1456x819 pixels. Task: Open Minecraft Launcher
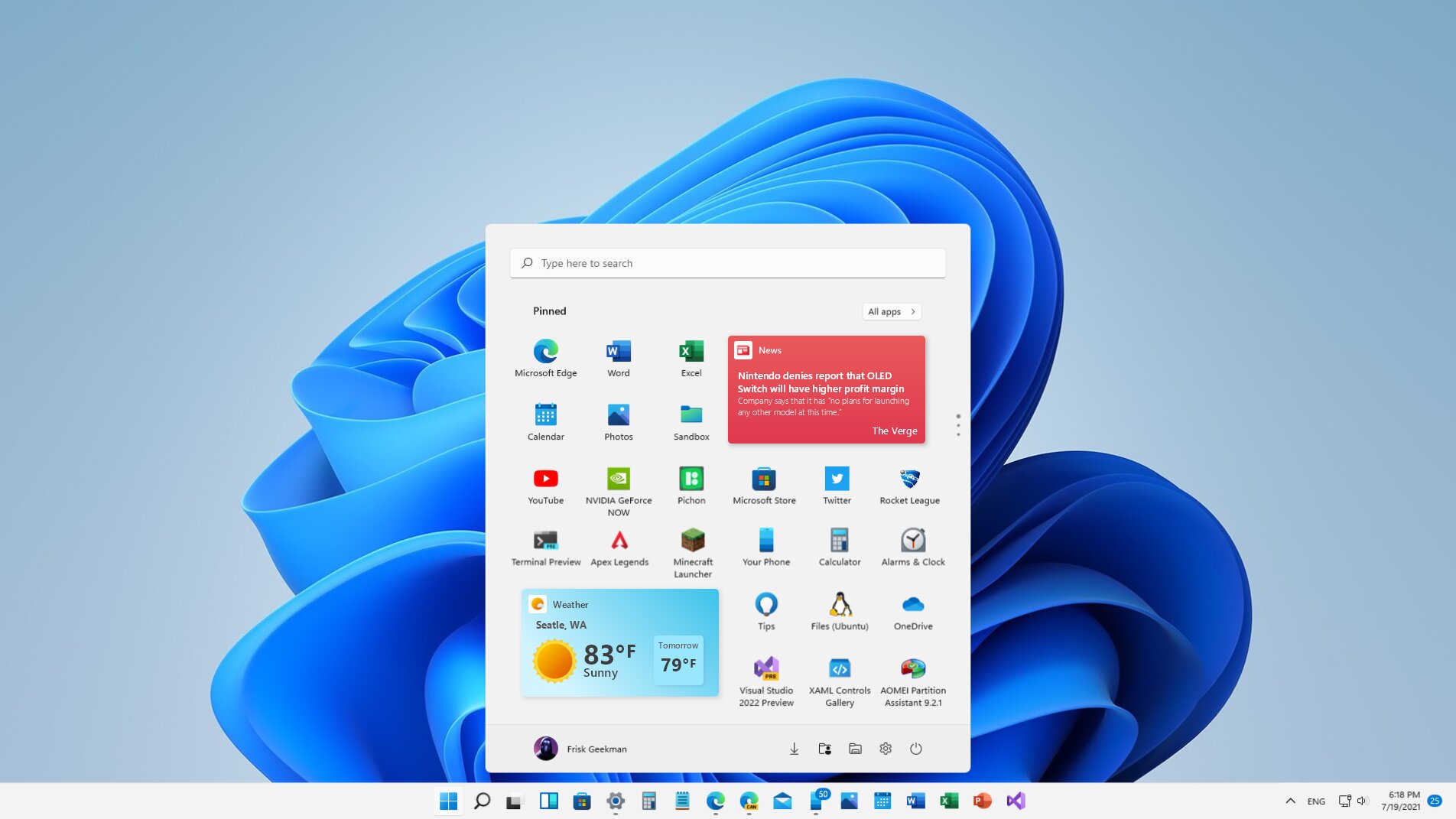tap(693, 553)
